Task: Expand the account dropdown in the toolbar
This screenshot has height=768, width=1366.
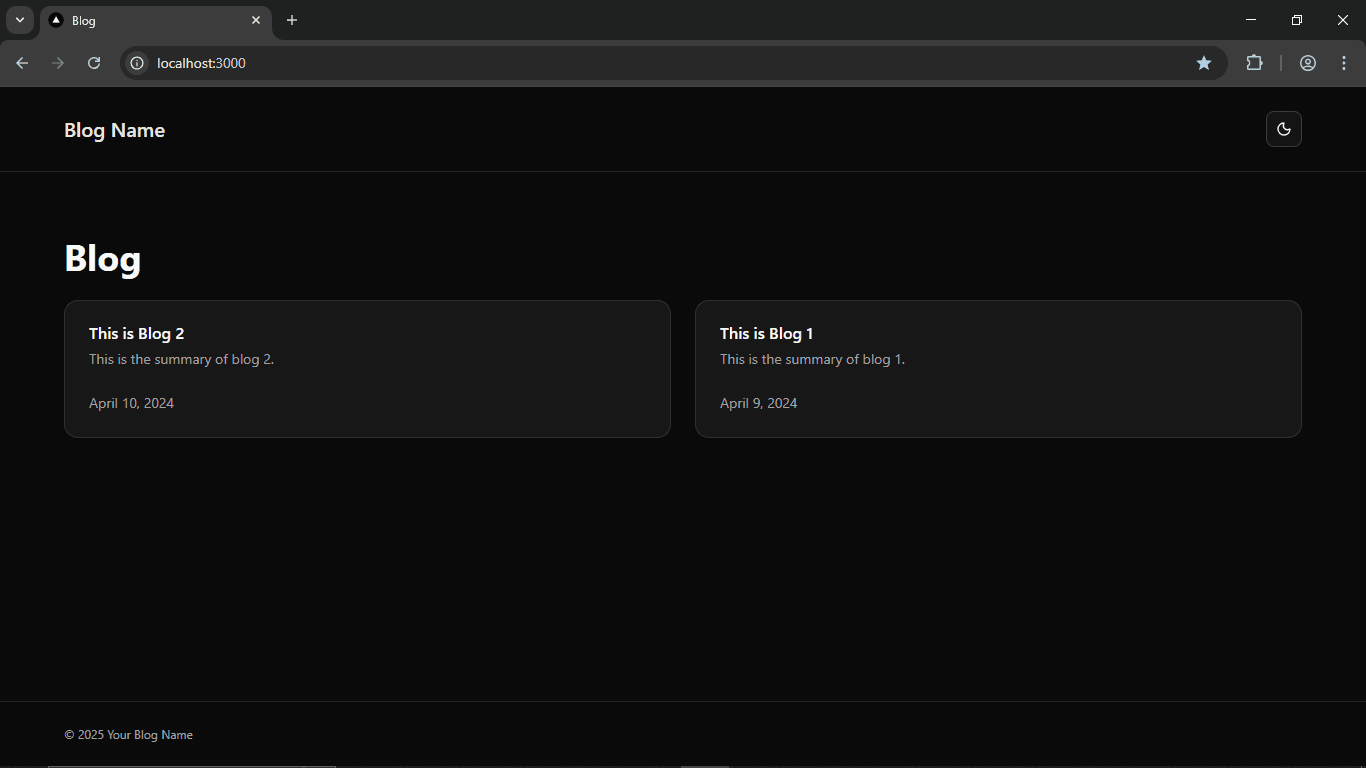Action: [x=1308, y=62]
